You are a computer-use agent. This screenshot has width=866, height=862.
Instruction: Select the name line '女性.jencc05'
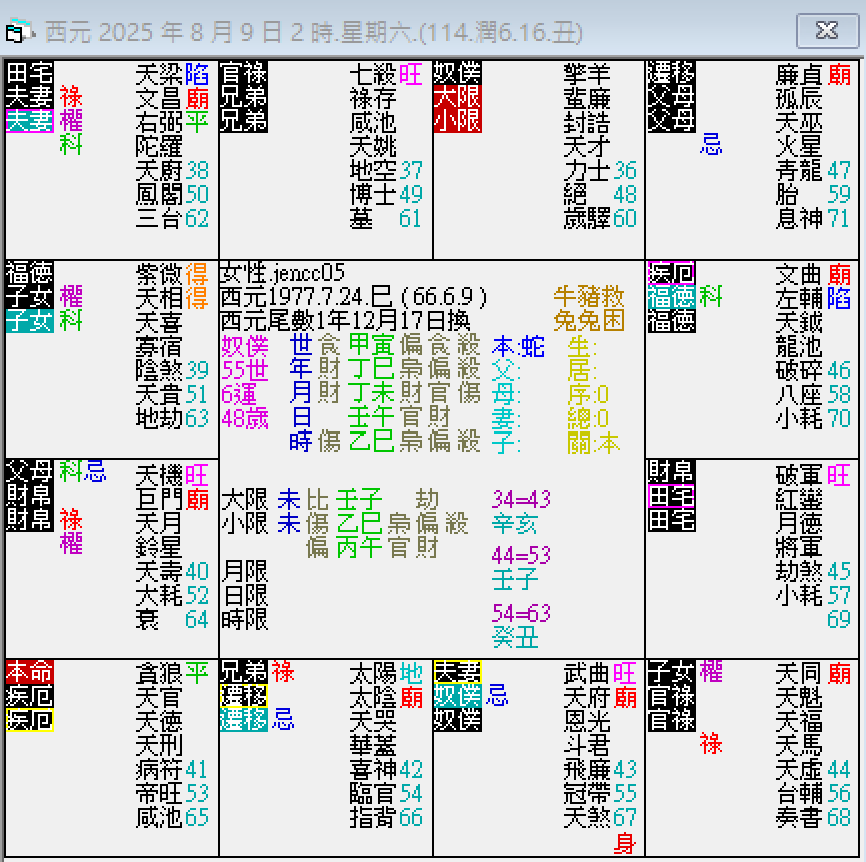[282, 273]
